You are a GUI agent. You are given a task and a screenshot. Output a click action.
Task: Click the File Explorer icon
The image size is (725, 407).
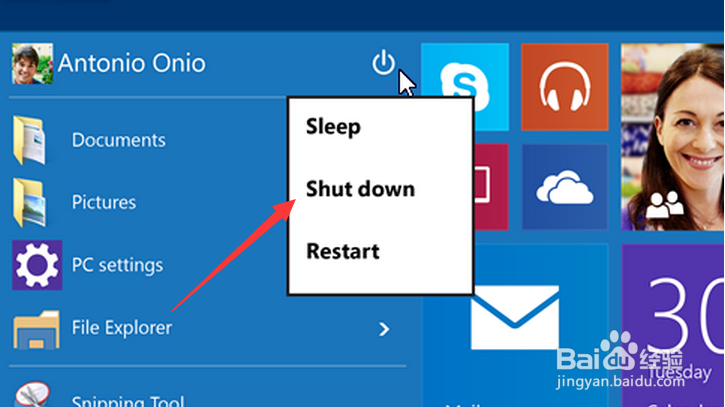pyautogui.click(x=34, y=328)
